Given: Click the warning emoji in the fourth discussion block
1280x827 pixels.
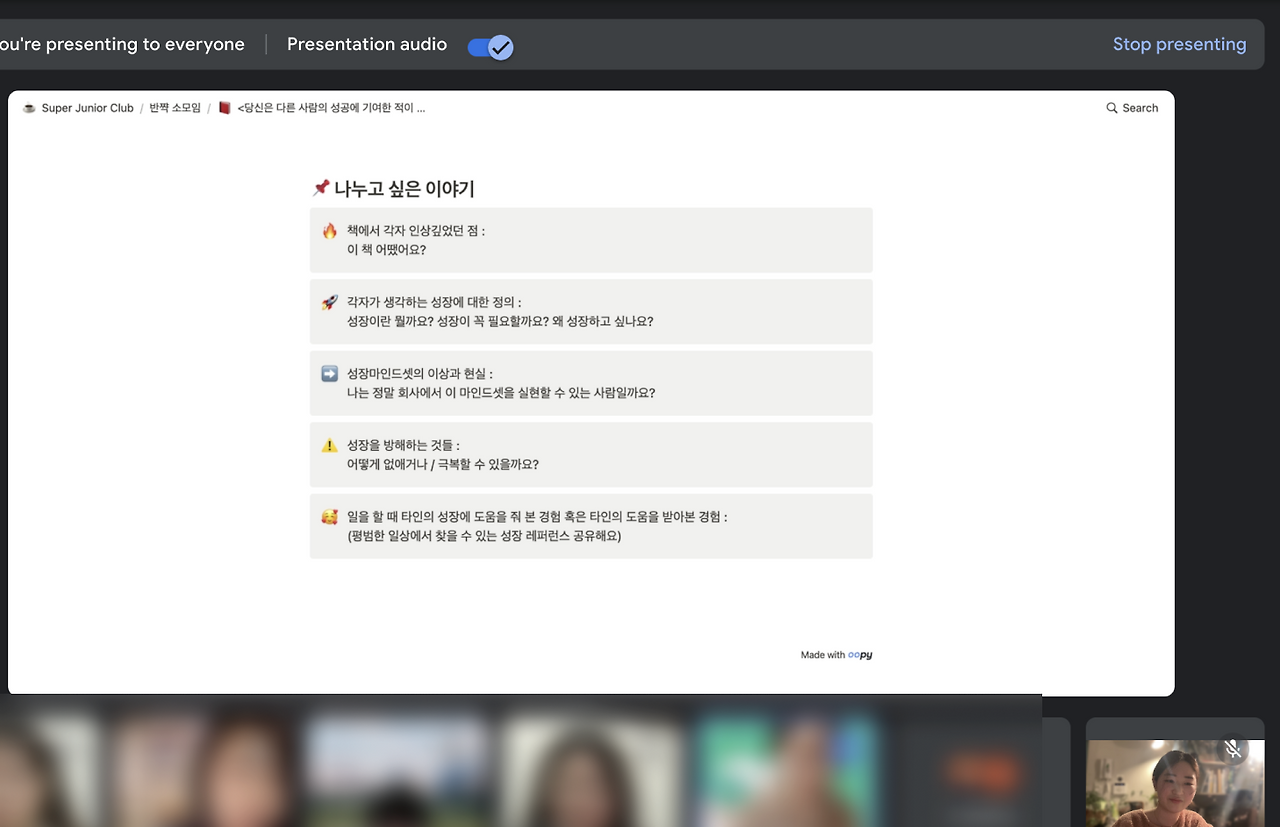Looking at the screenshot, I should [330, 444].
